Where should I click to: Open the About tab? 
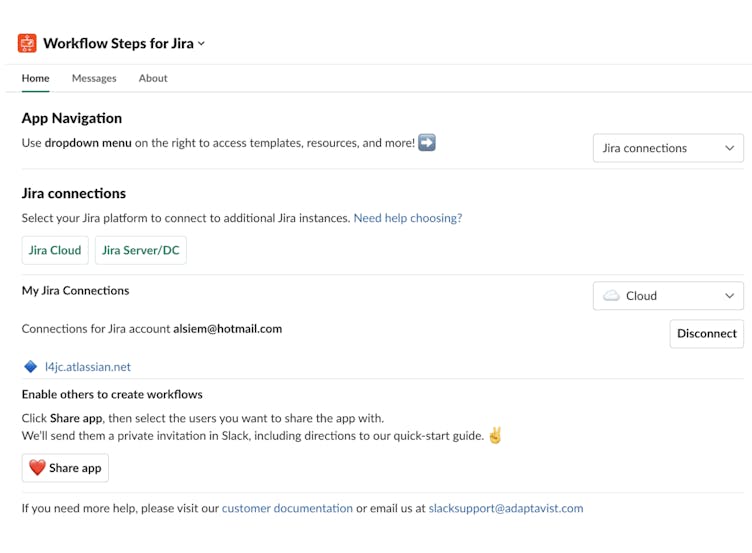(x=153, y=78)
